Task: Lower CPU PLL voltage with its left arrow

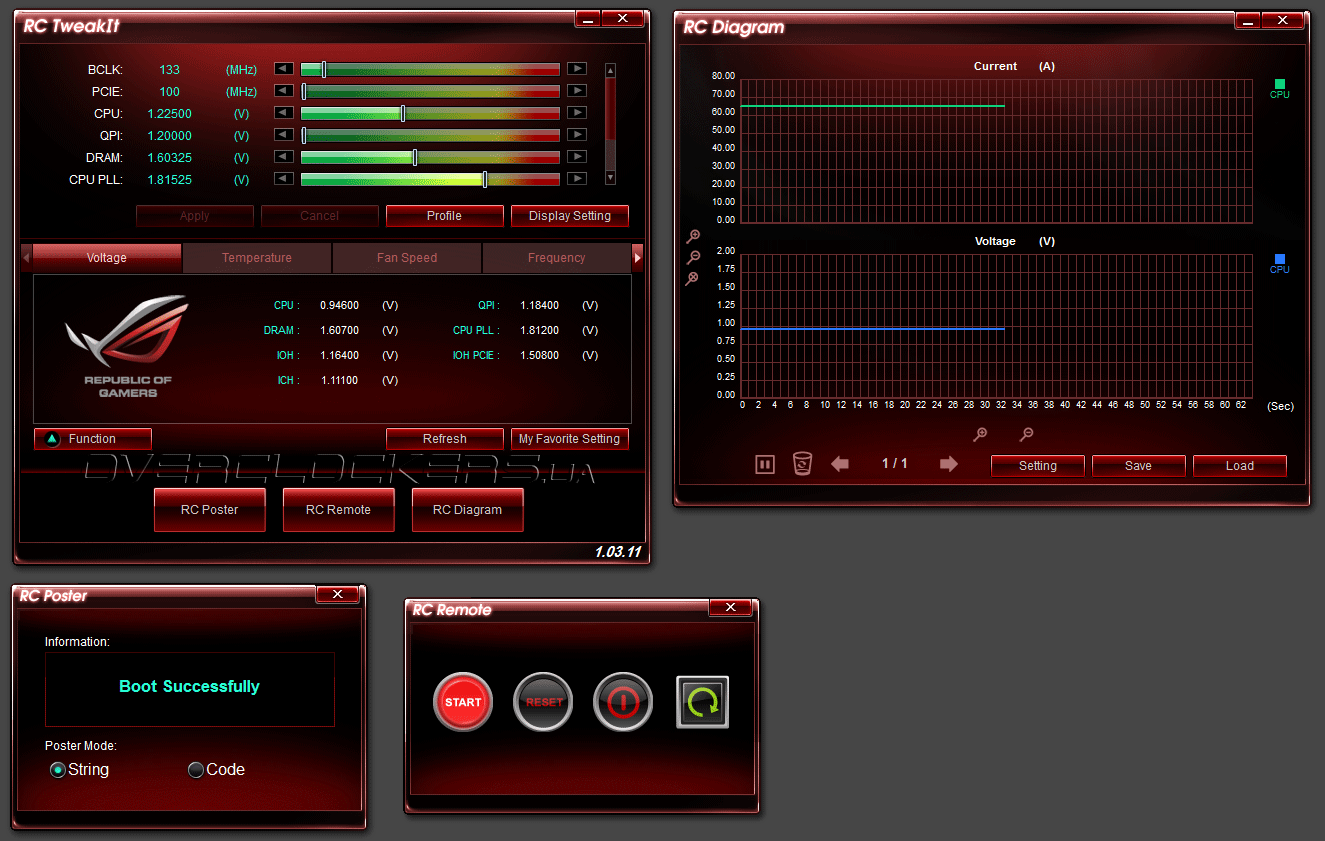Action: click(284, 179)
